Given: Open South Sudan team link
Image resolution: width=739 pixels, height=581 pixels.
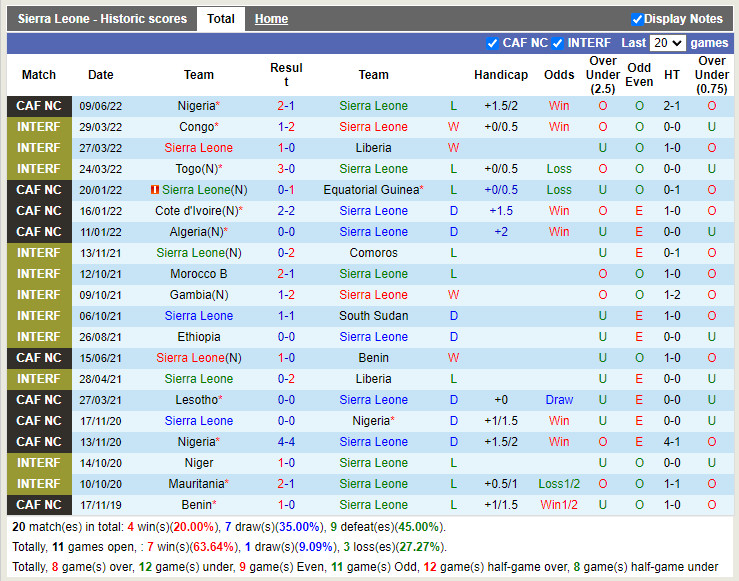Looking at the screenshot, I should (x=373, y=316).
